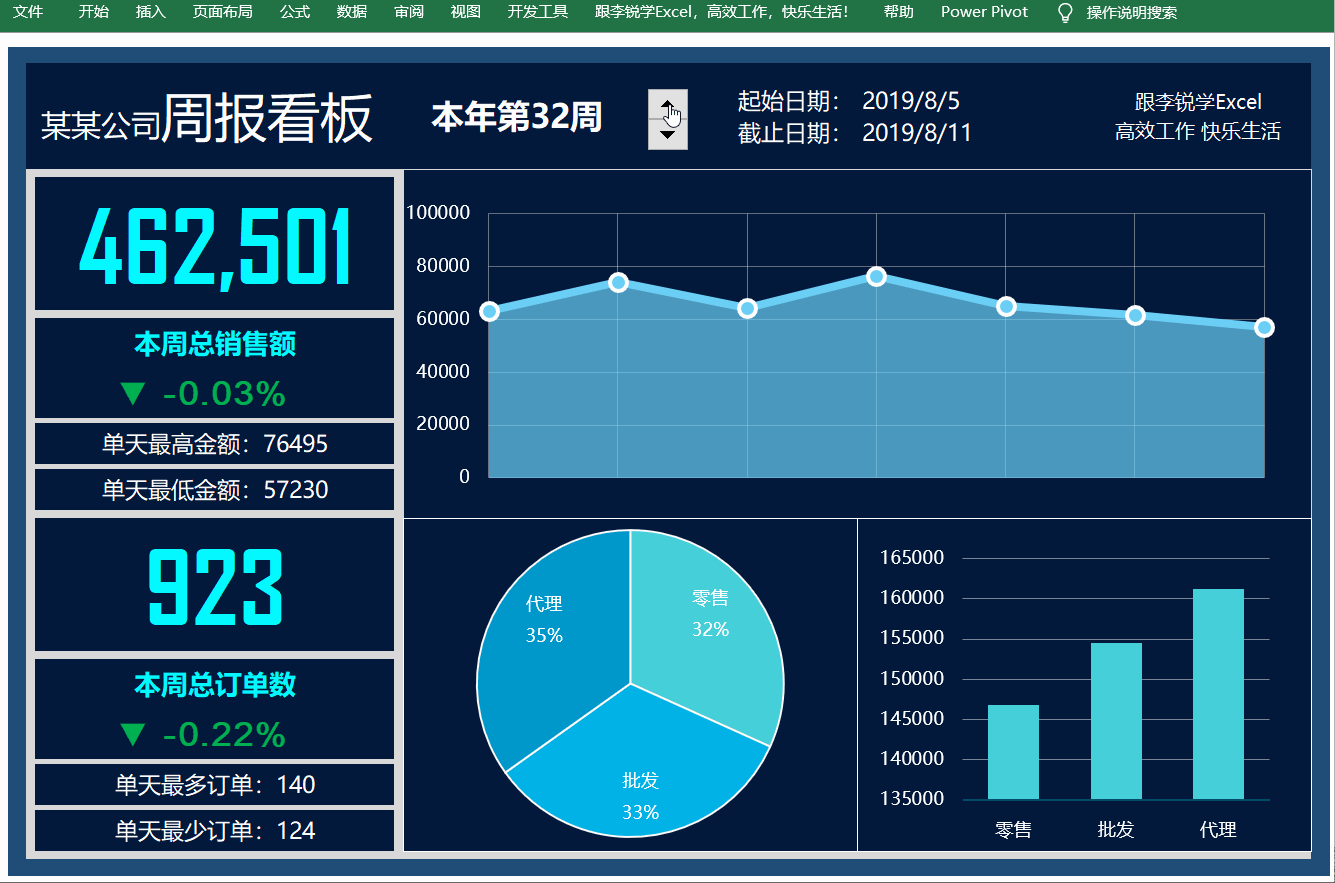Click the last data marker on line chart

click(1264, 327)
